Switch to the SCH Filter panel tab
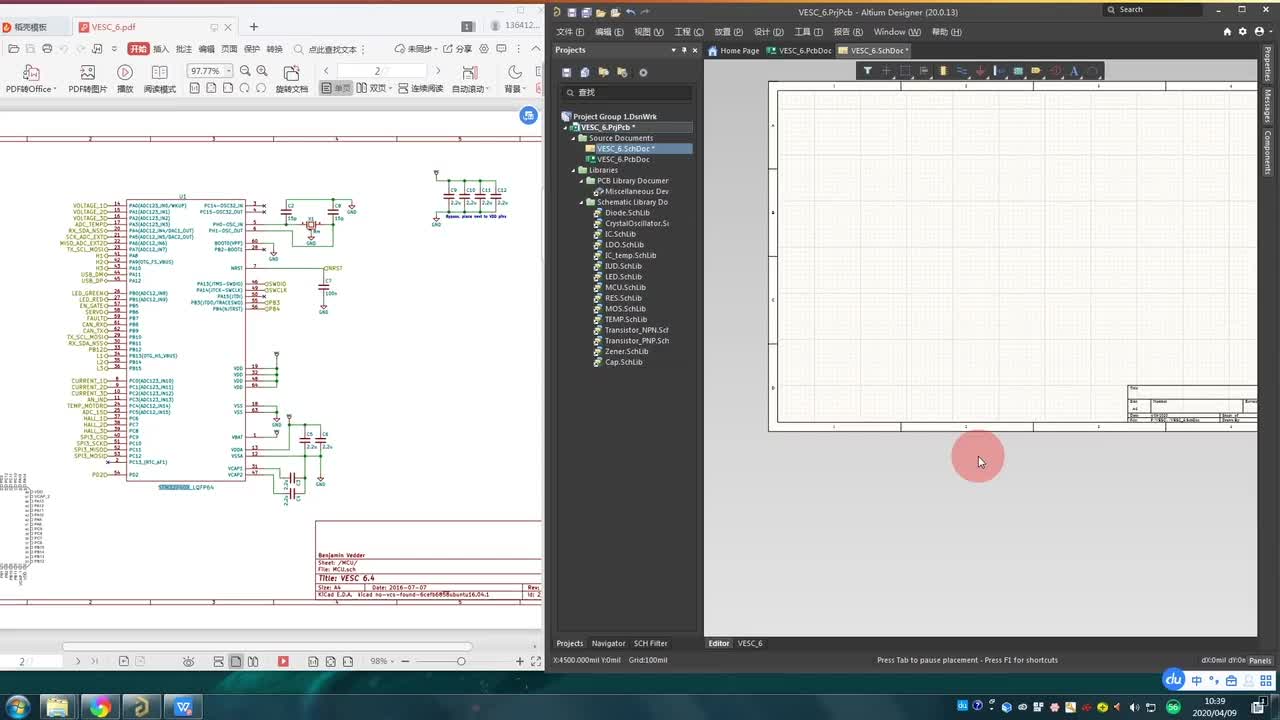Image resolution: width=1280 pixels, height=720 pixels. pyautogui.click(x=650, y=643)
